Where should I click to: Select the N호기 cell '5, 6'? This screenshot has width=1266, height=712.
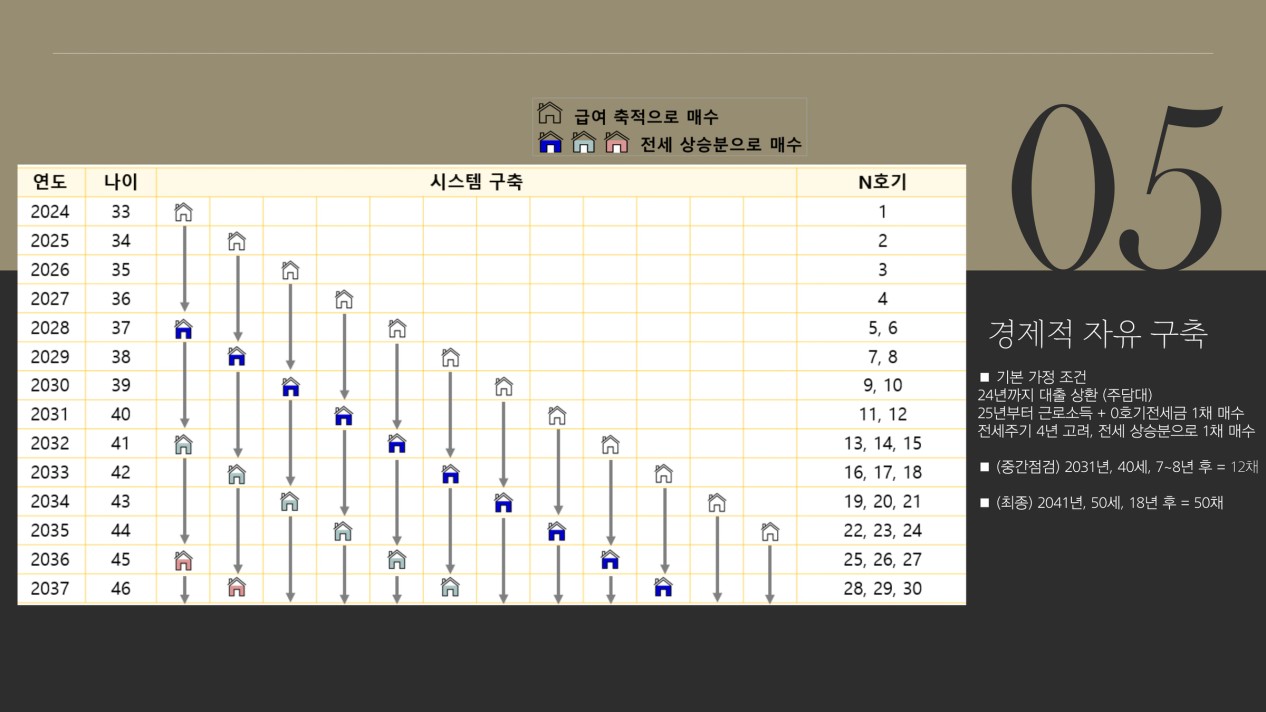(x=882, y=328)
